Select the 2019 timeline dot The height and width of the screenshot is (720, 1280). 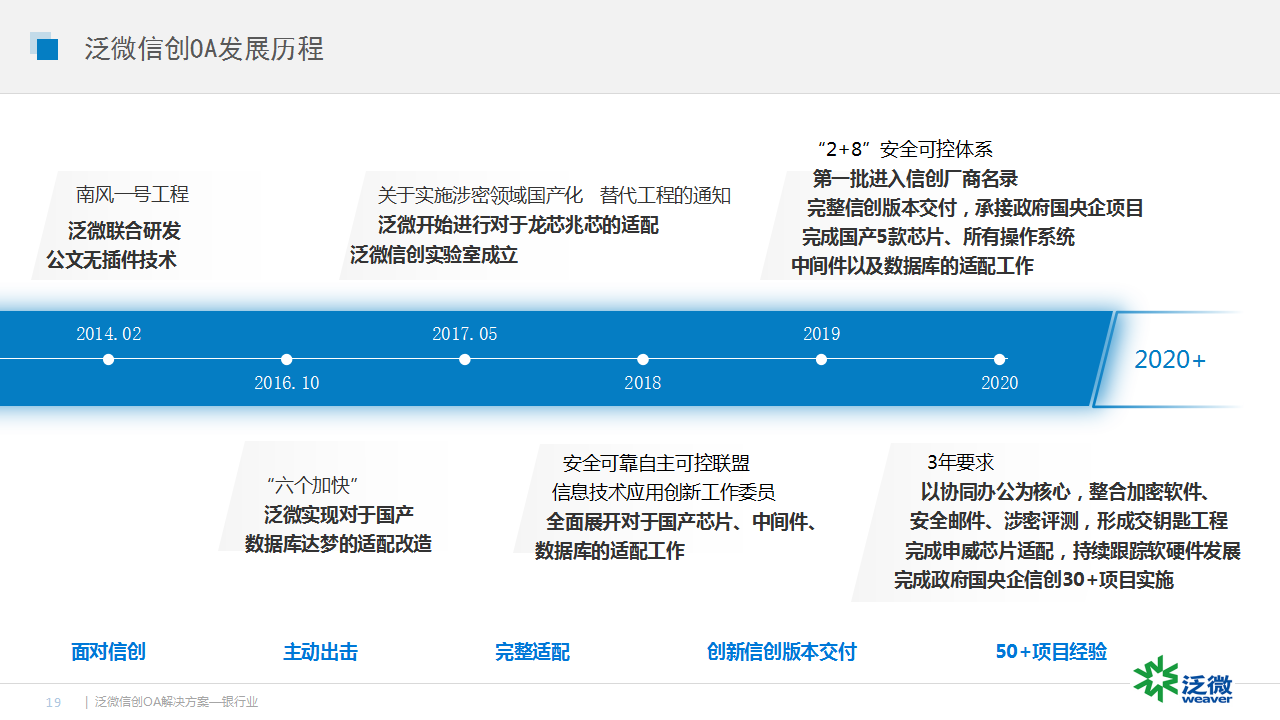pos(821,359)
